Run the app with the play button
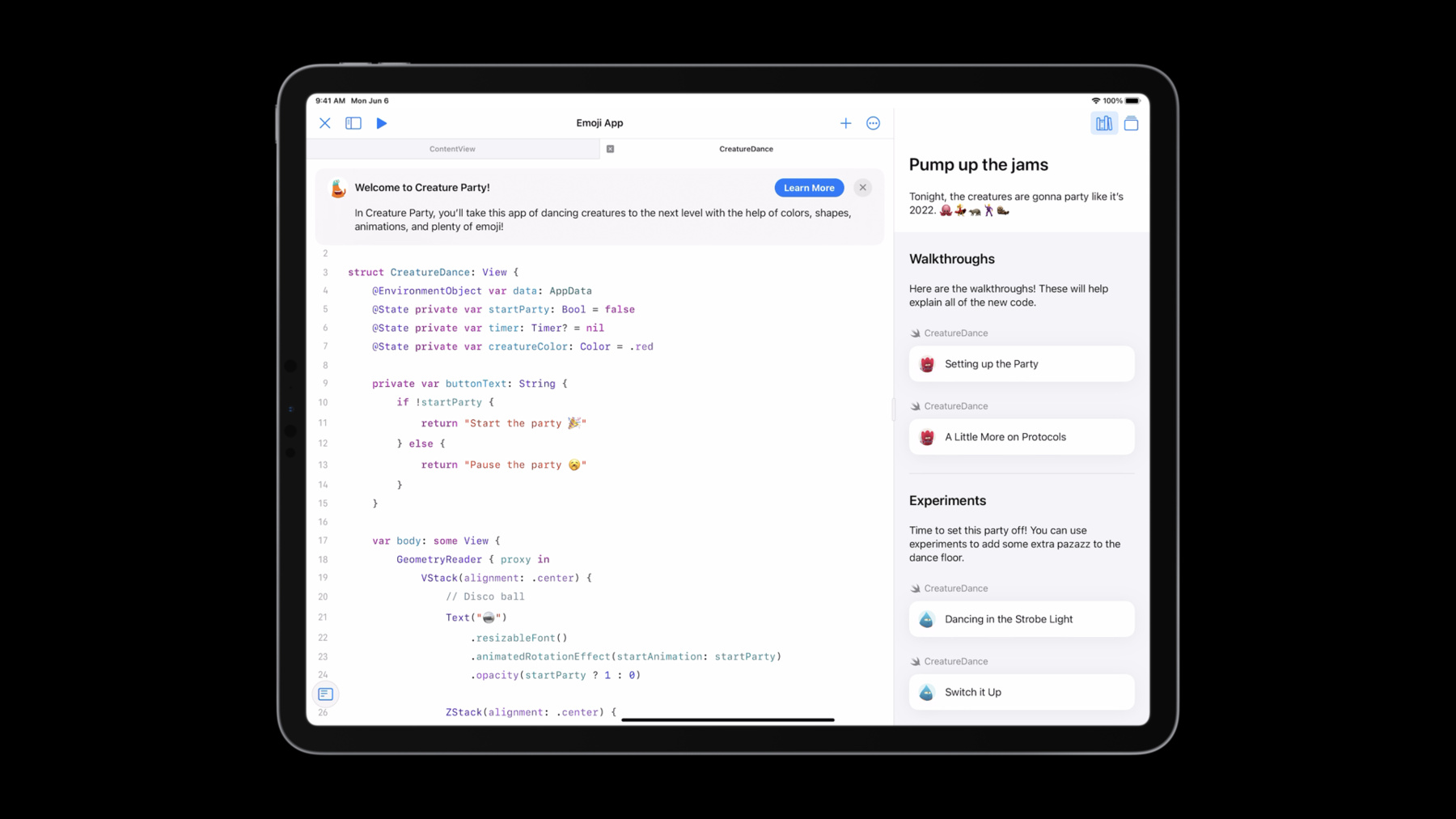The image size is (1456, 819). [x=382, y=123]
